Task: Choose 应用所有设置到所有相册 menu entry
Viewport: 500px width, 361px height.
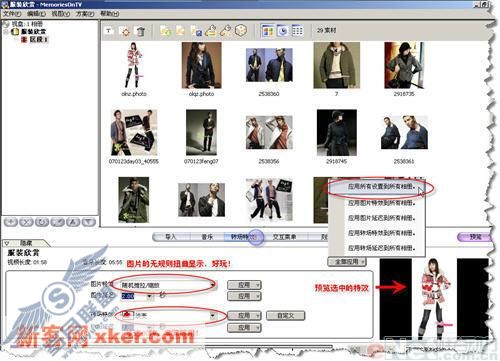Action: [381, 187]
